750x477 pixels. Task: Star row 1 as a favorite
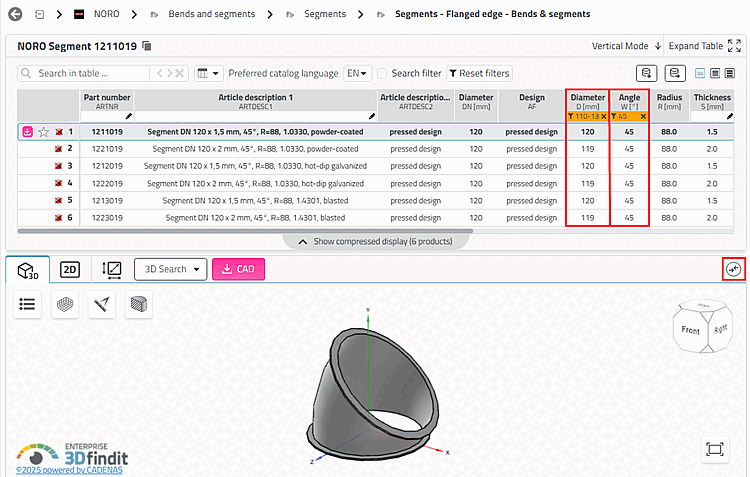click(x=44, y=132)
